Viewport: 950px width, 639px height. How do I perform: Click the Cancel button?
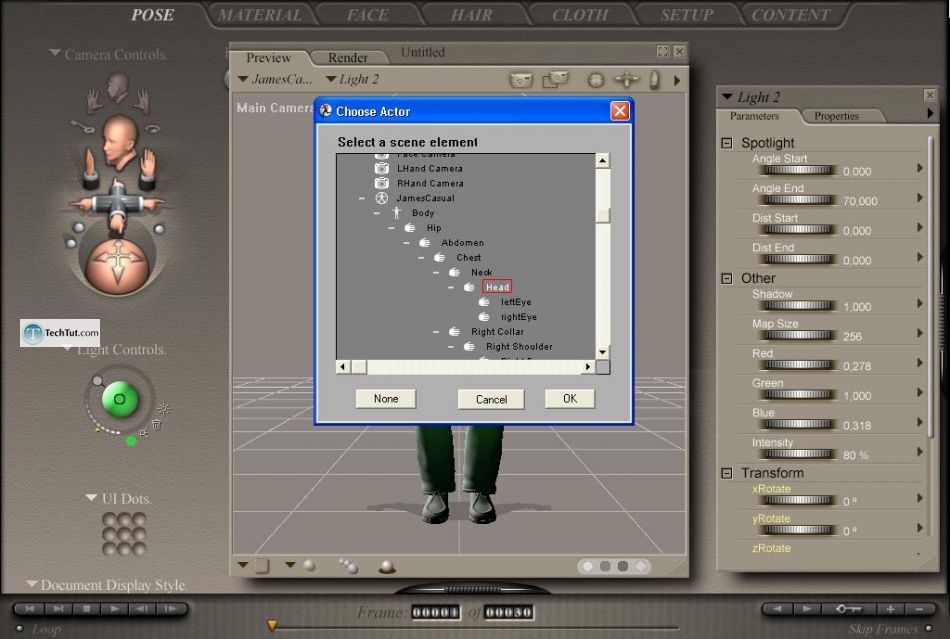coord(491,399)
